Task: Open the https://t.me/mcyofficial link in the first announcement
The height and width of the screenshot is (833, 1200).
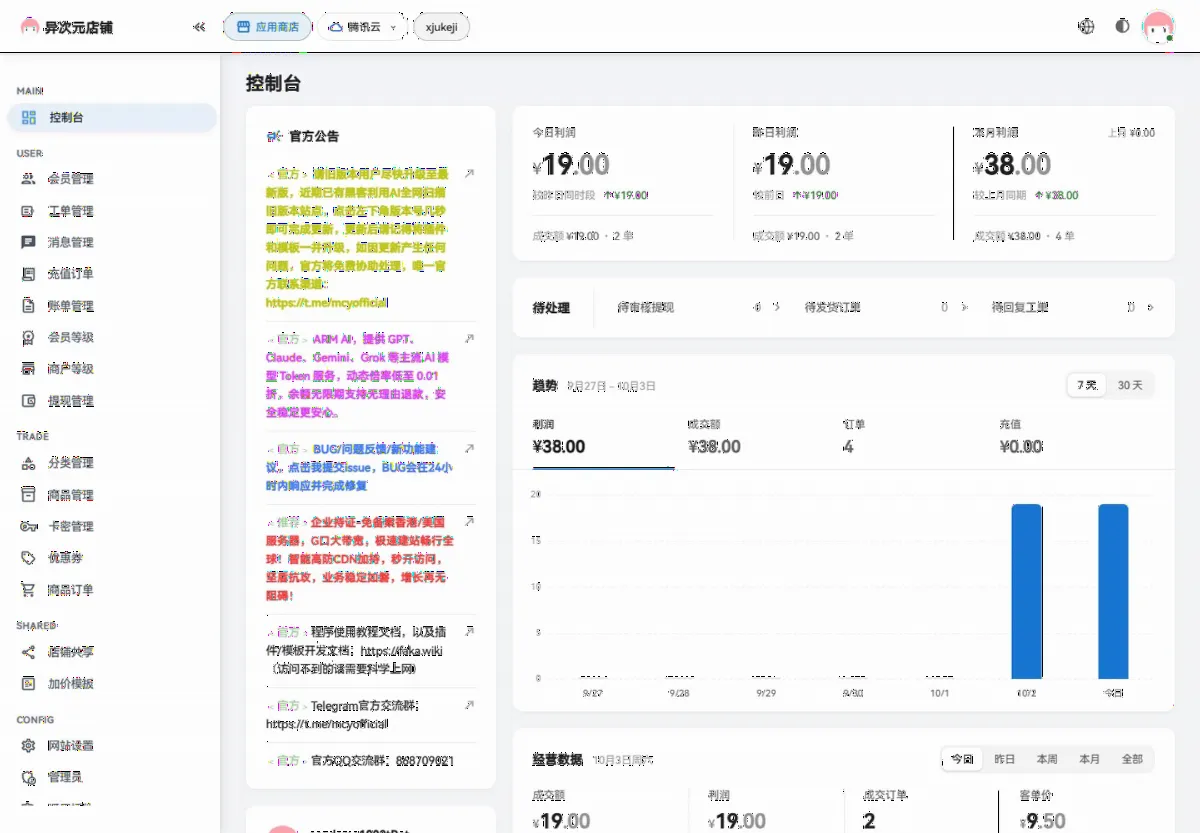Action: click(x=325, y=301)
